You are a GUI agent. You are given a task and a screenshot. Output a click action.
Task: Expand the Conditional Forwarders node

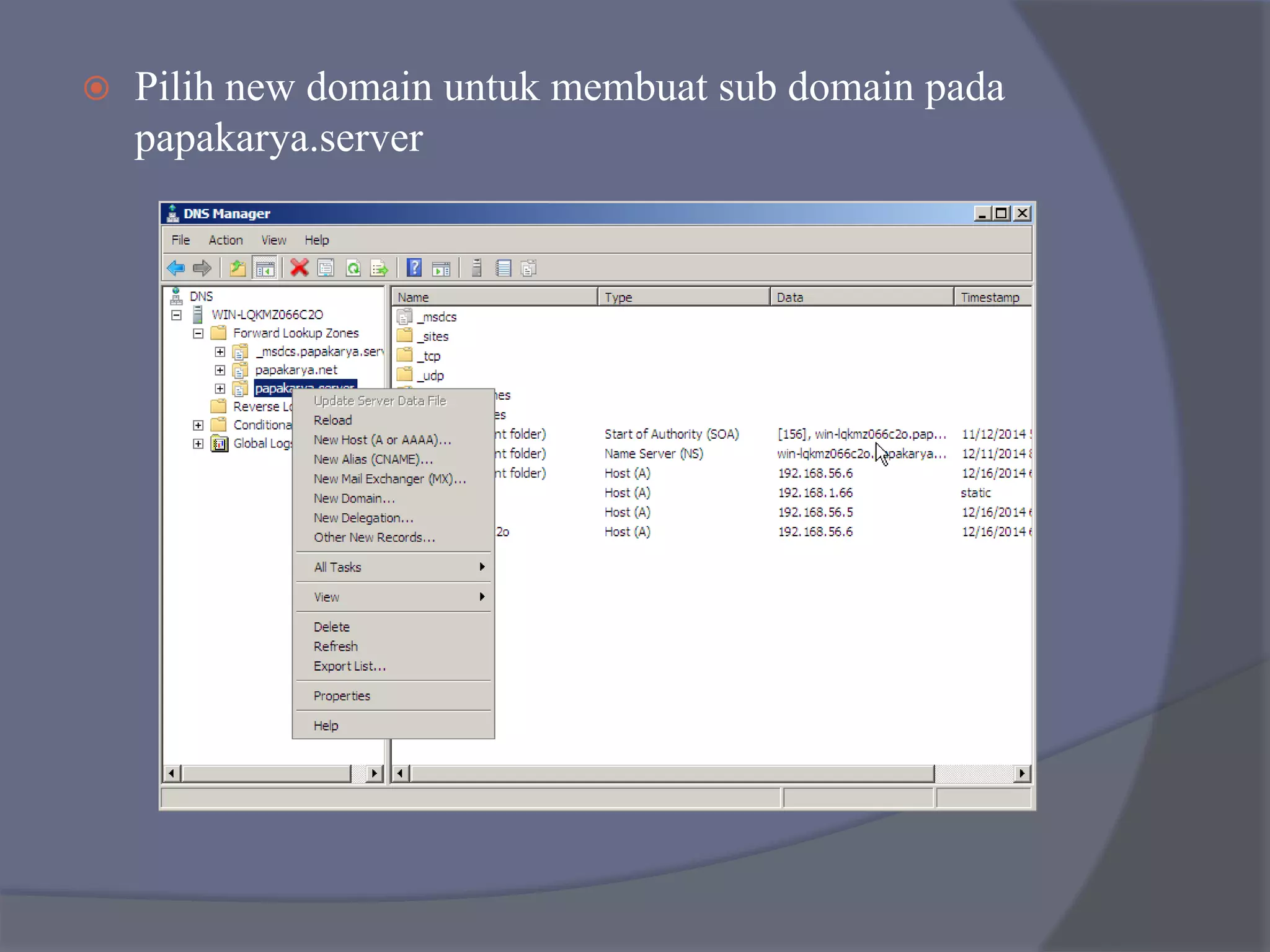[x=198, y=425]
